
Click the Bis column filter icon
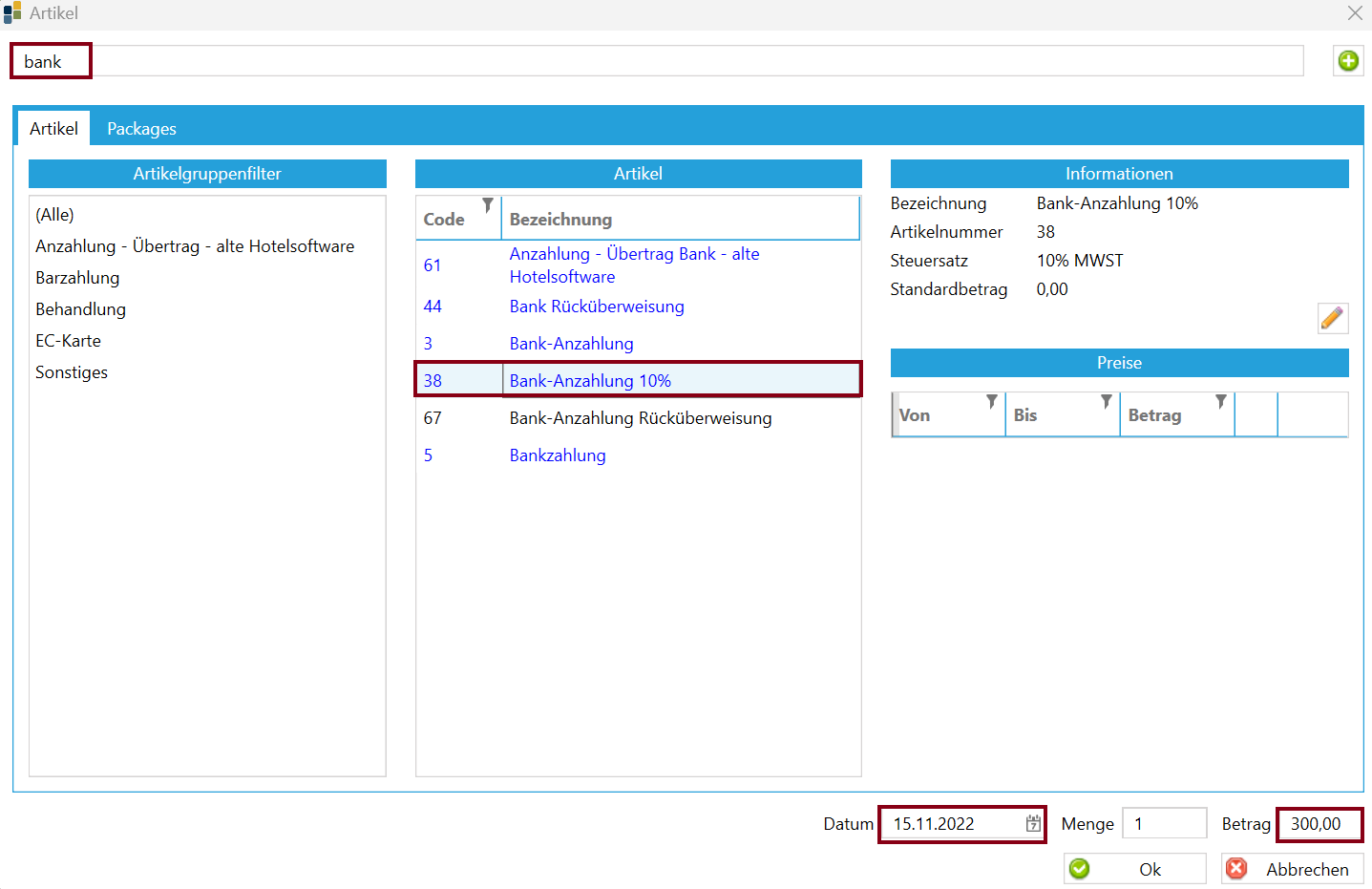tap(1107, 401)
